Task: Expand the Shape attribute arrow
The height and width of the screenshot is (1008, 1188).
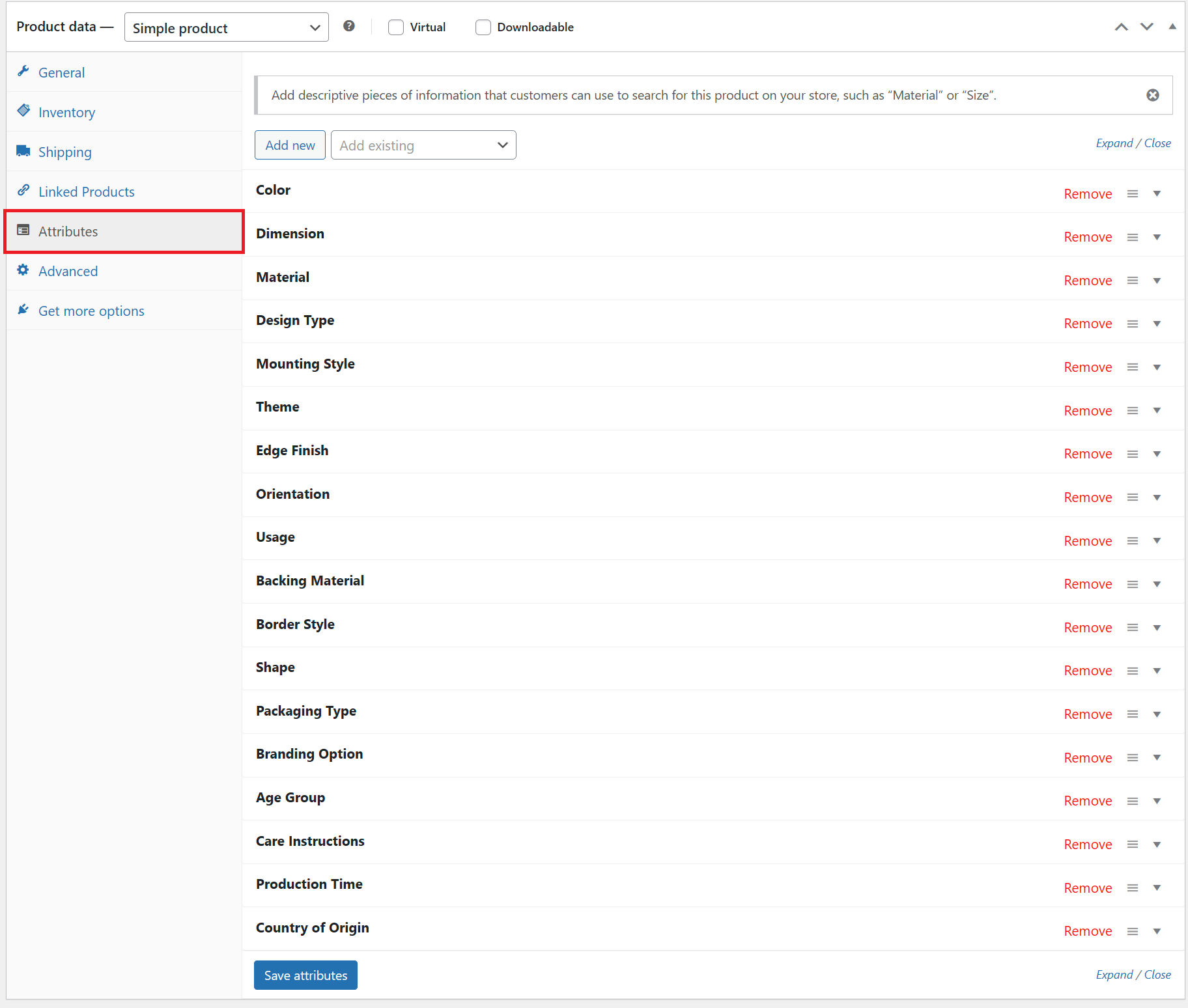Action: tap(1157, 671)
